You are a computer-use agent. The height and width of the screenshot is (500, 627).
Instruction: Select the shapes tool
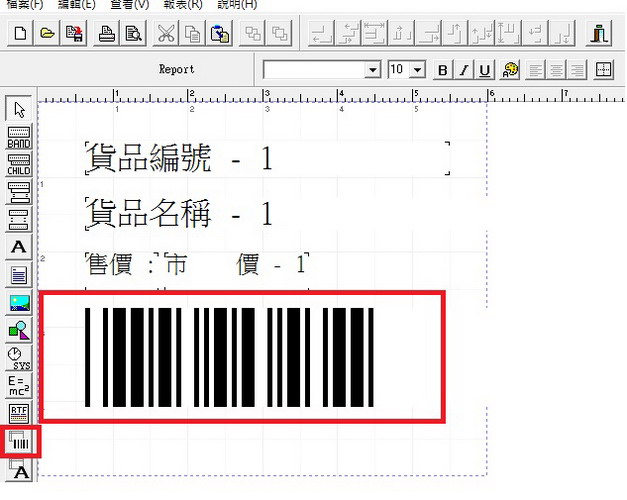click(19, 330)
